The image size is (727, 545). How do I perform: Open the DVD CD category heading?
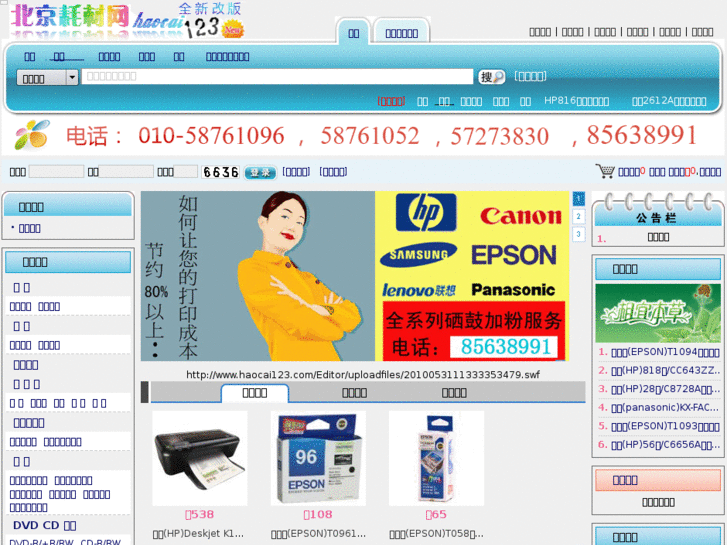tap(45, 526)
